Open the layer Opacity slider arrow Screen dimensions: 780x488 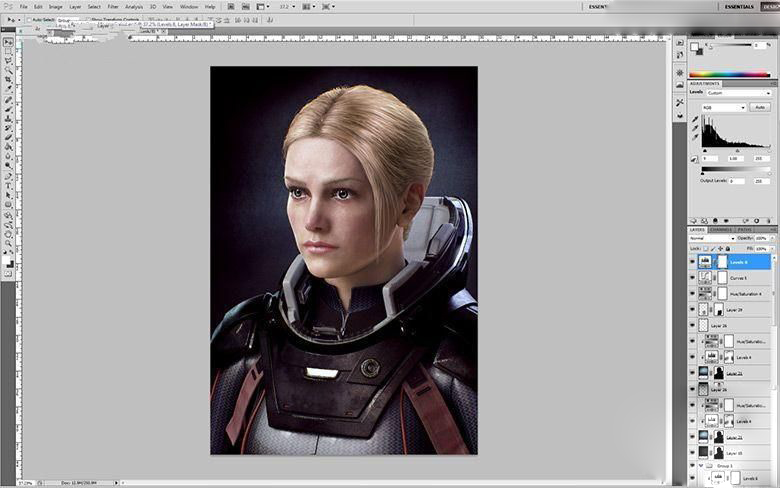tap(772, 238)
